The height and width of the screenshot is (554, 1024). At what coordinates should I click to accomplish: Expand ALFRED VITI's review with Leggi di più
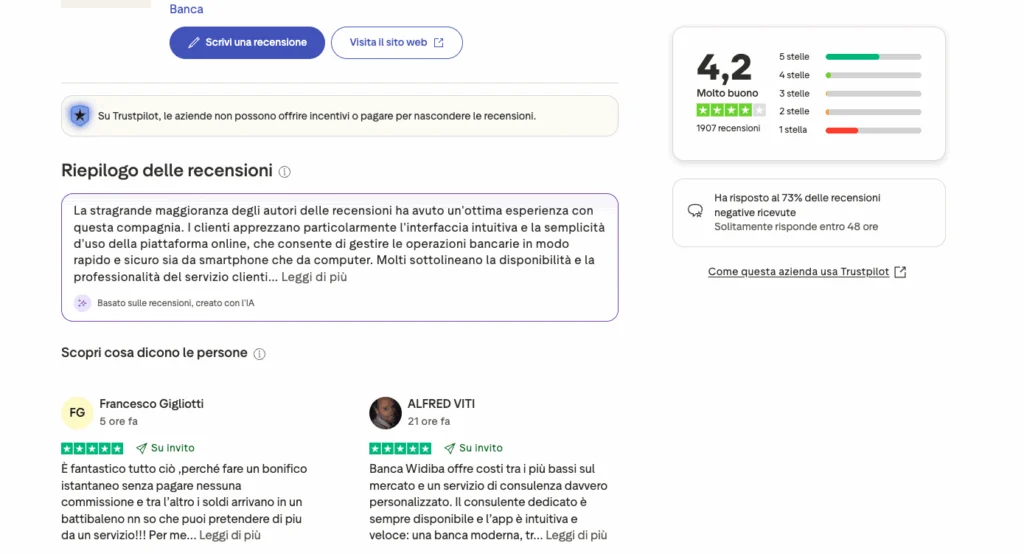[x=576, y=535]
